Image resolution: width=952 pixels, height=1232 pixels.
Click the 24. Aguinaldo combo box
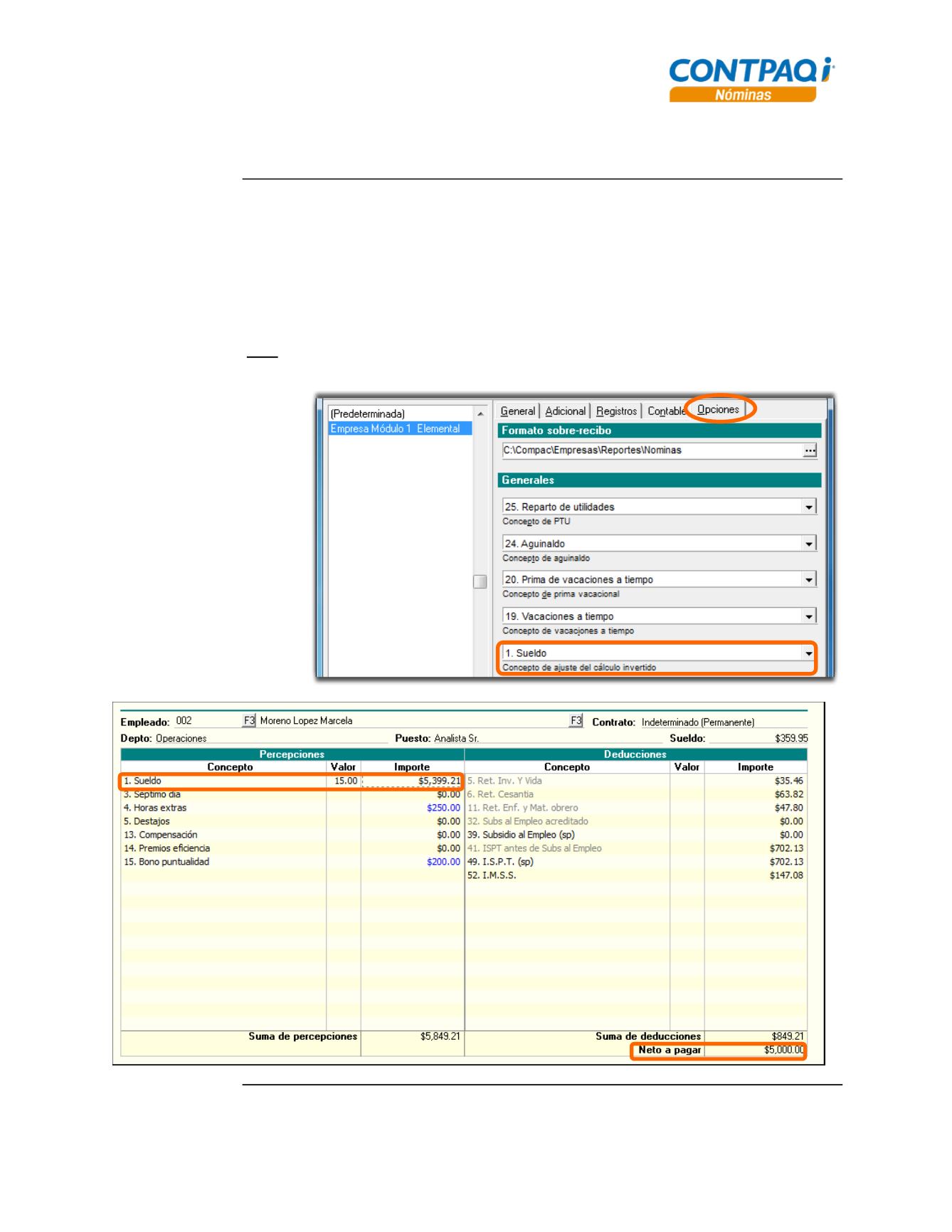click(x=660, y=544)
